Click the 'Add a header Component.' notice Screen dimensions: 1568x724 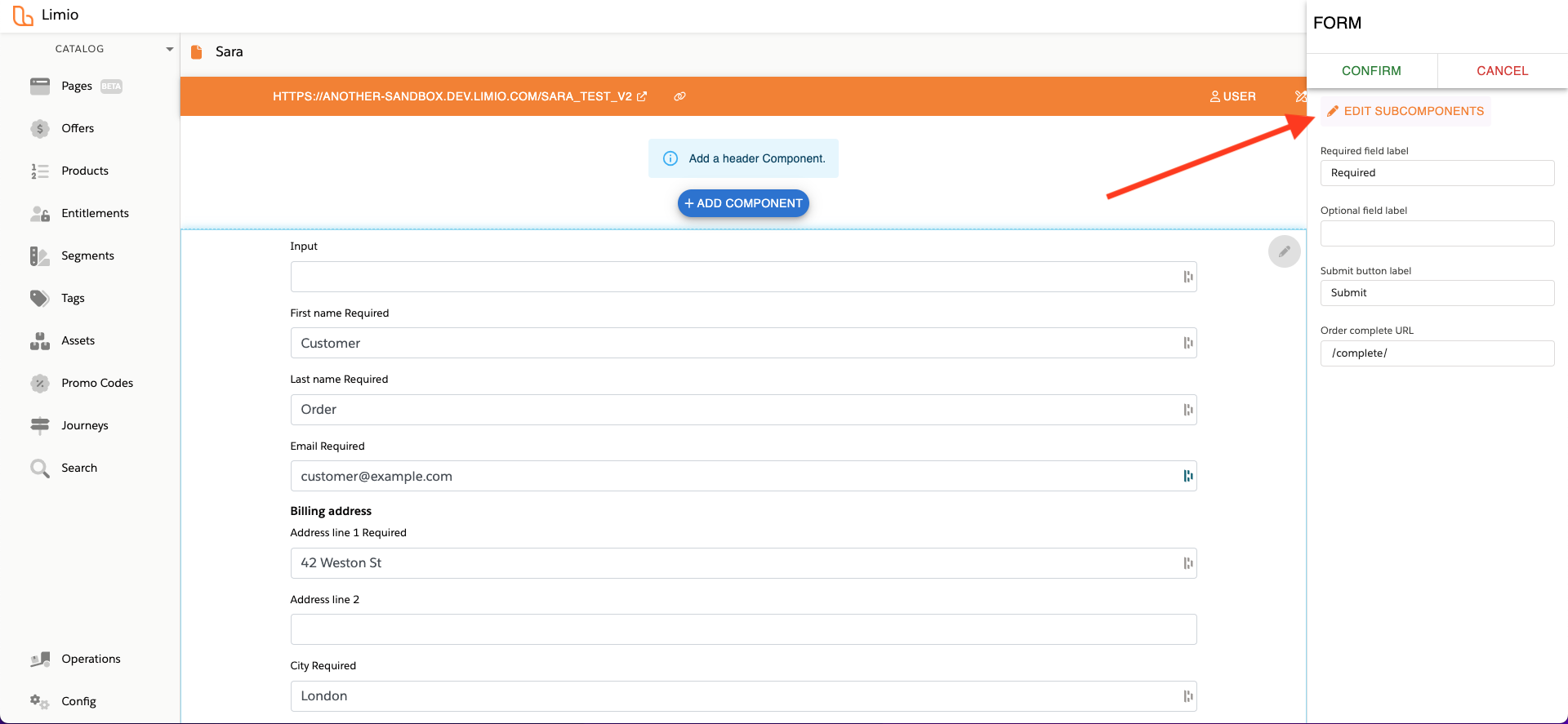pos(743,158)
